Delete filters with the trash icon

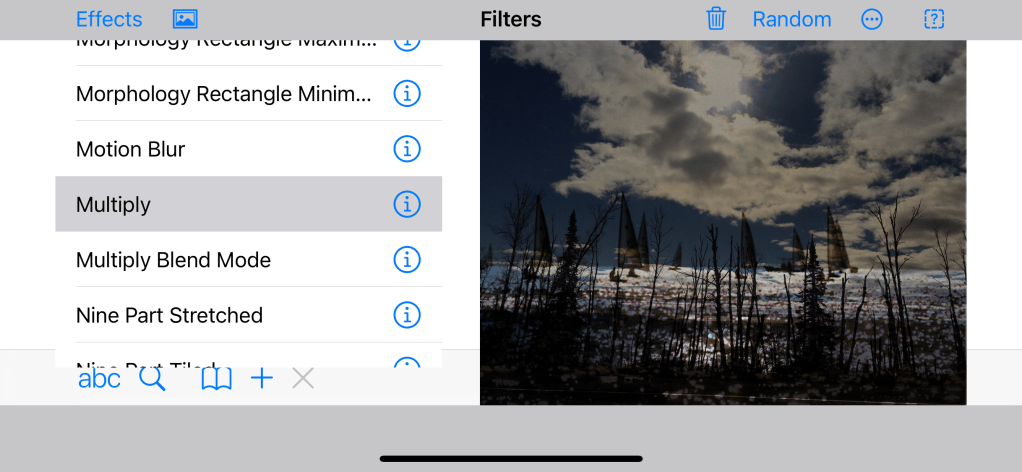[716, 19]
